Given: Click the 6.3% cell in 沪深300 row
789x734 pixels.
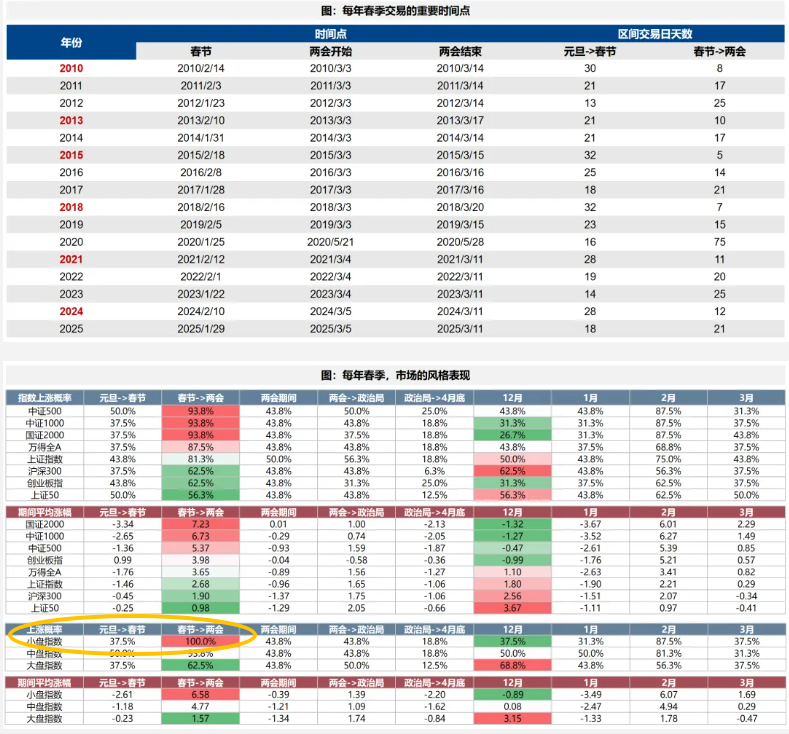Looking at the screenshot, I should [x=434, y=471].
